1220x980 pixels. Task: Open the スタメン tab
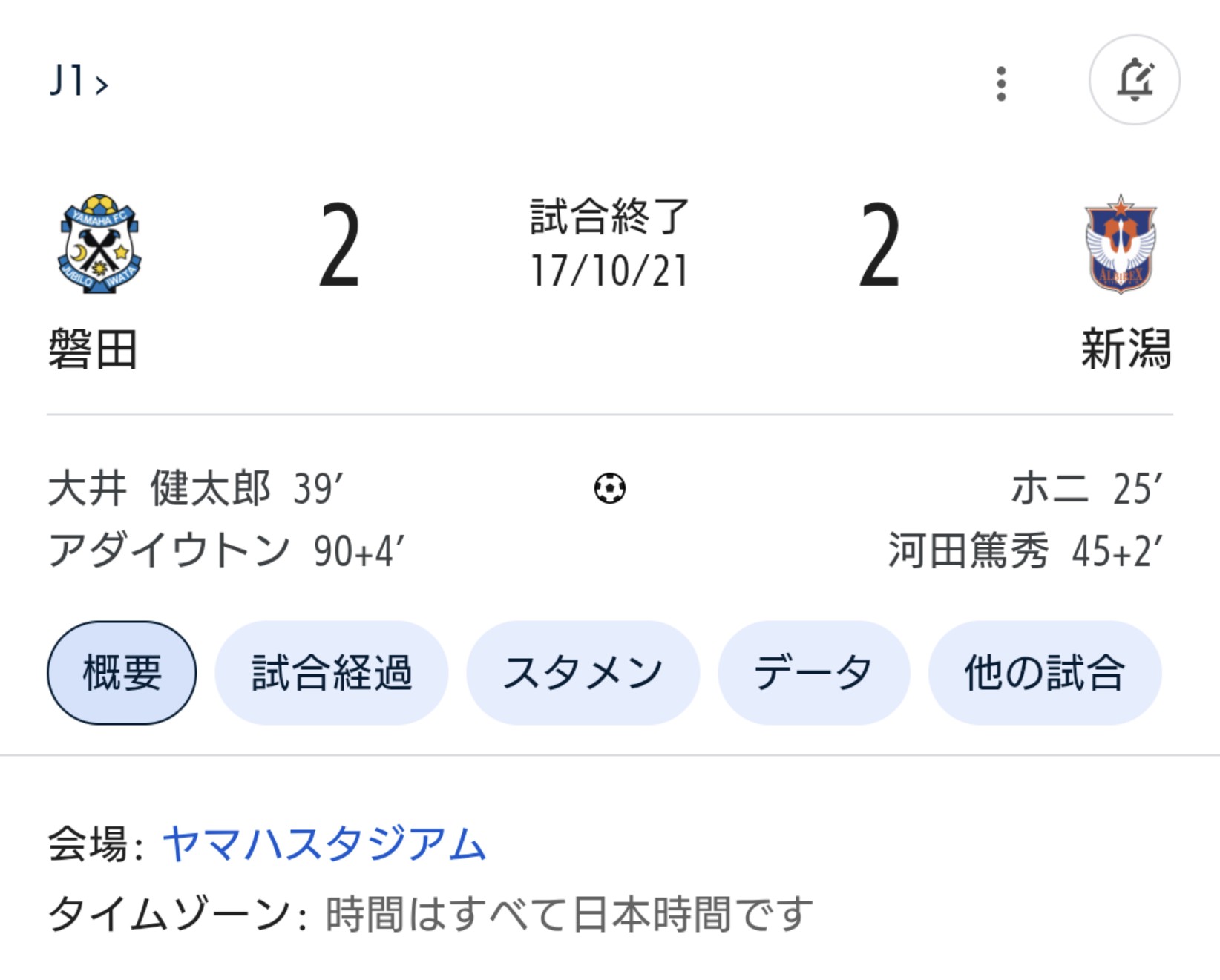[x=583, y=673]
